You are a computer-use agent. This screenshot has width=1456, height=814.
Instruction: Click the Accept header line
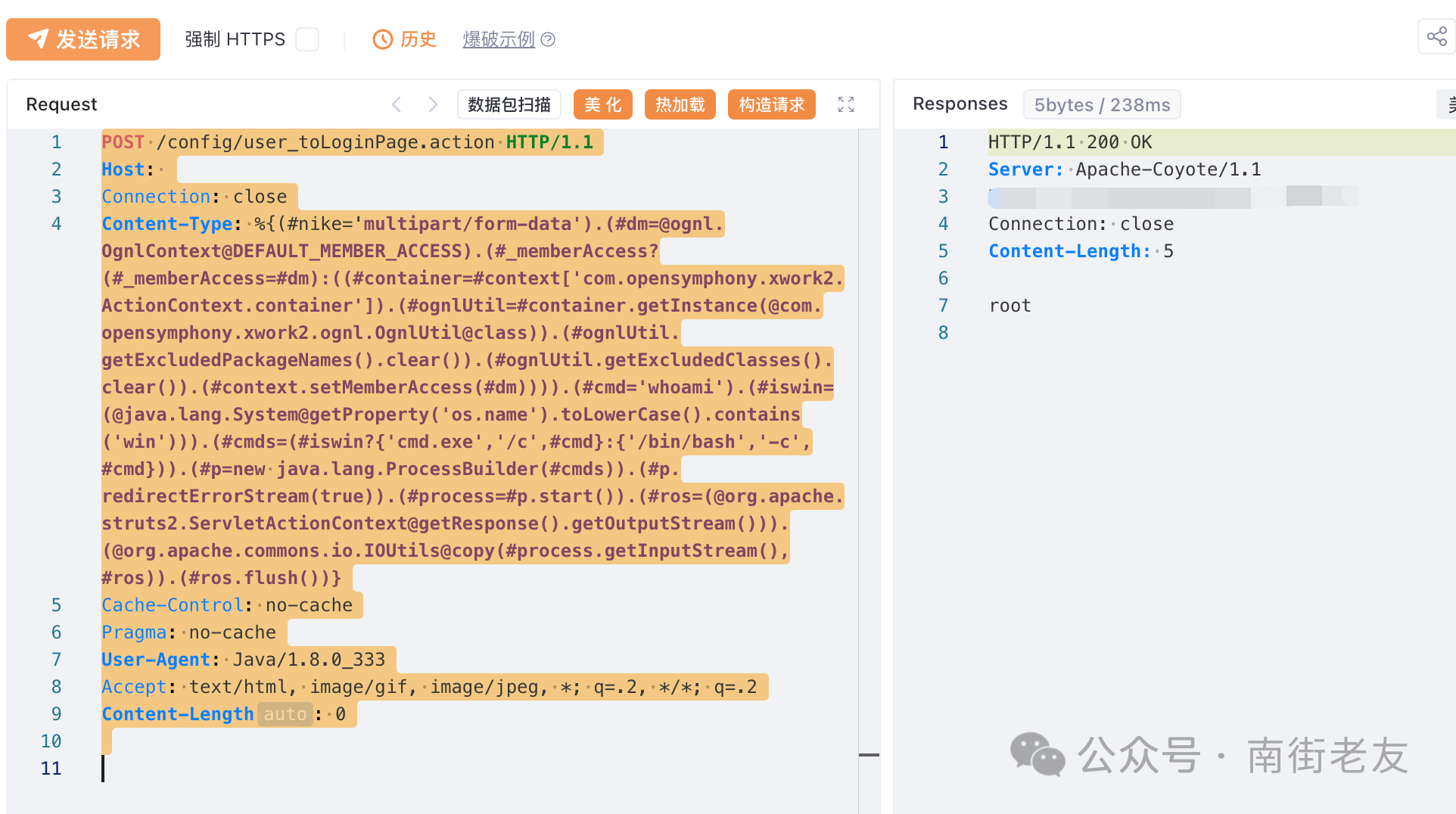click(x=429, y=687)
